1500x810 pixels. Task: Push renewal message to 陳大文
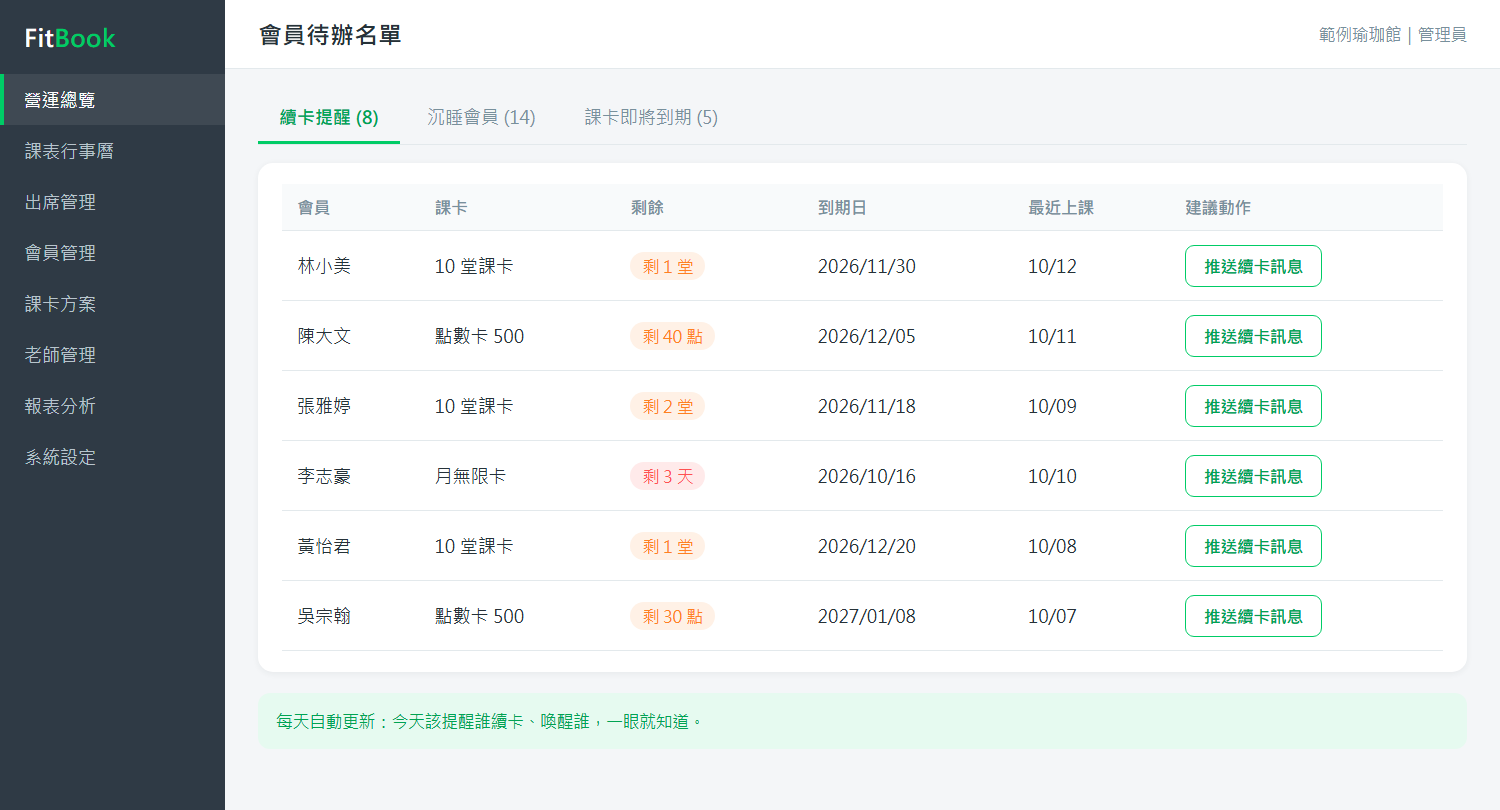(x=1253, y=336)
